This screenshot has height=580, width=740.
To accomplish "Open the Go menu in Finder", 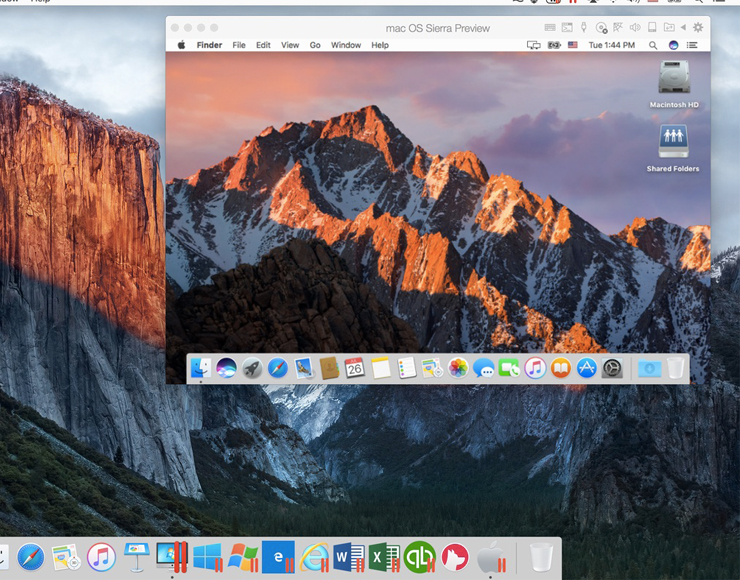I will tap(315, 45).
